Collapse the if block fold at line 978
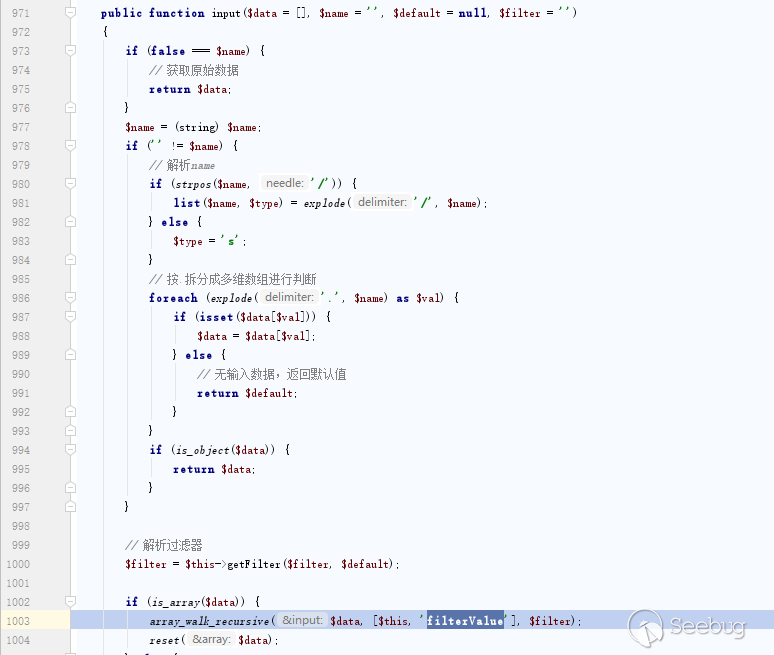The image size is (774, 655). coord(71,145)
